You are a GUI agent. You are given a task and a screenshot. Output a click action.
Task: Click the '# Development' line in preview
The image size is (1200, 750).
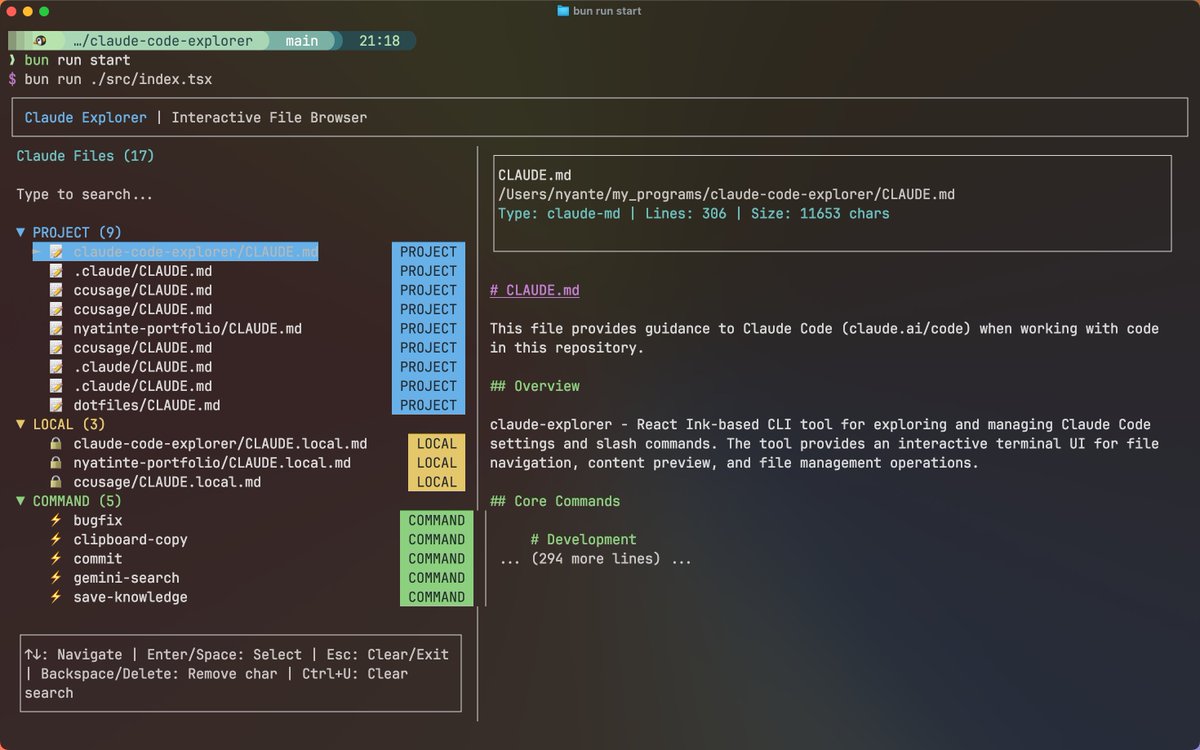click(x=583, y=539)
